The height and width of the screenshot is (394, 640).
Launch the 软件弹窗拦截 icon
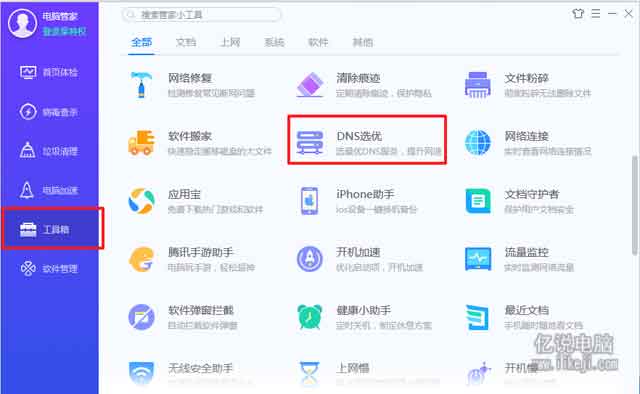[x=141, y=317]
